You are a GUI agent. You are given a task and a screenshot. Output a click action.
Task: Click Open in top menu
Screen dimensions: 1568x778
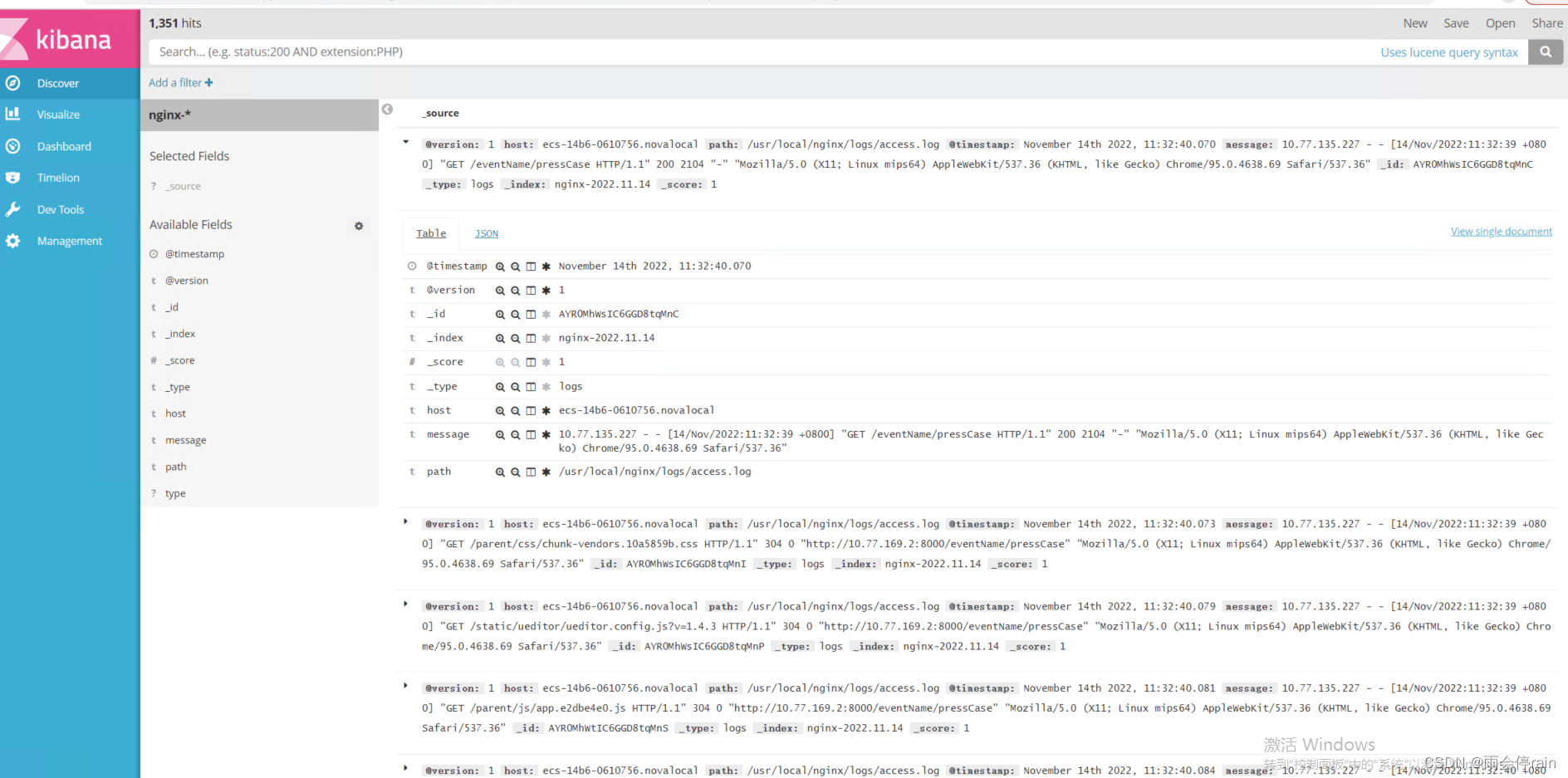1500,23
